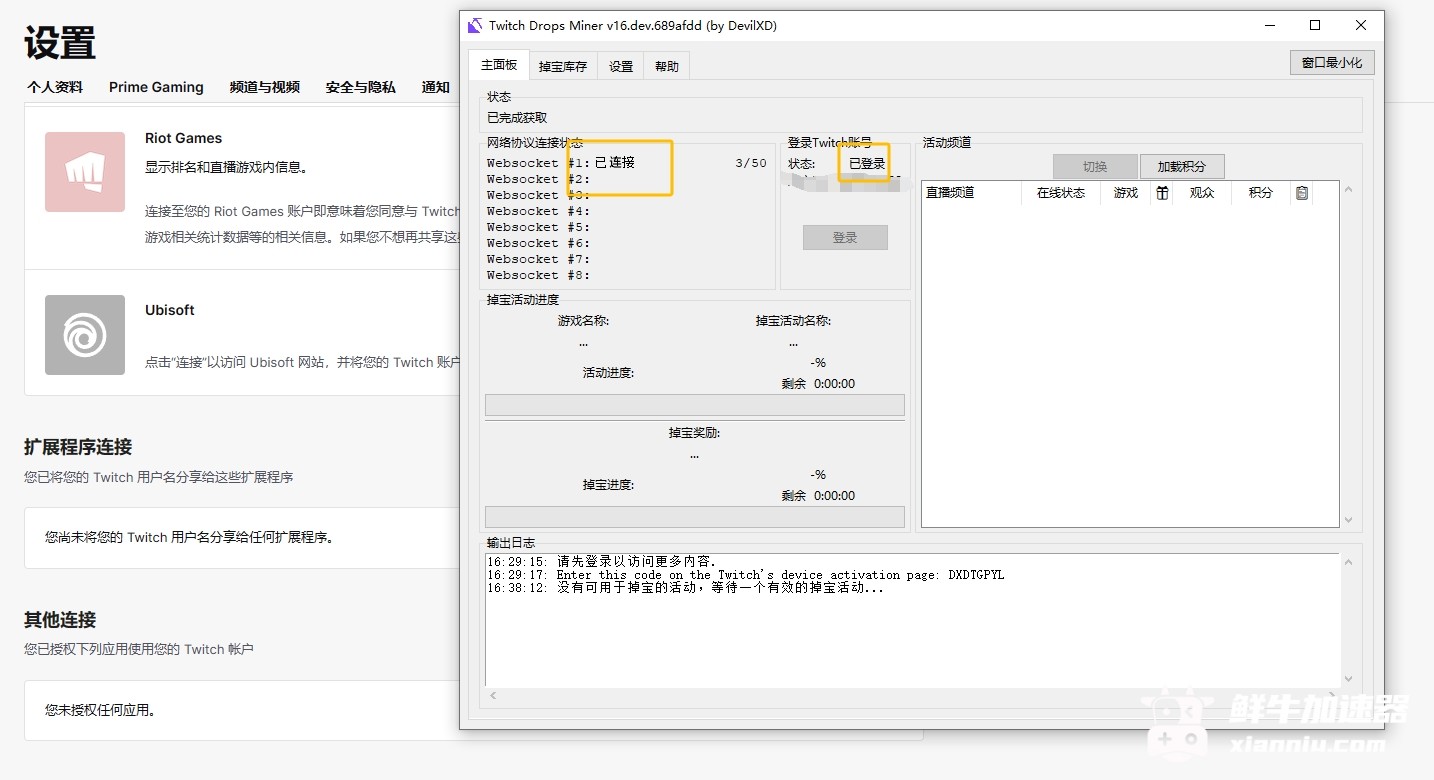
Task: Click the 16:38:12 log entry
Action: pyautogui.click(x=686, y=588)
